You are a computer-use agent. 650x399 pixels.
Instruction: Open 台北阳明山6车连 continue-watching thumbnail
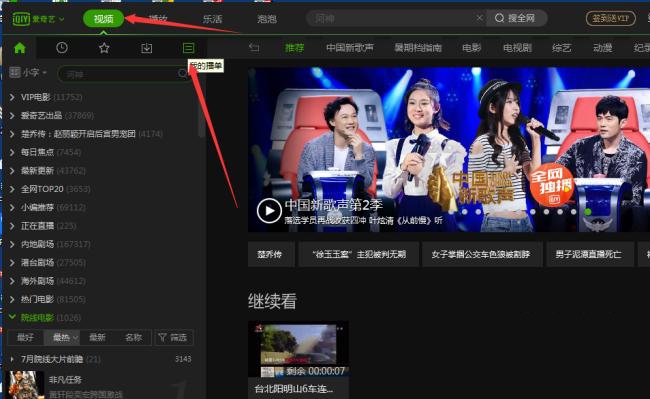(298, 349)
